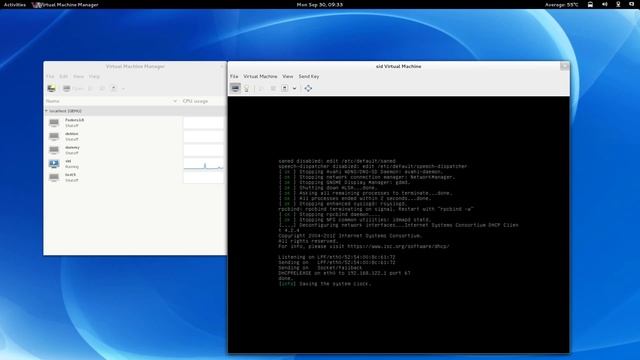The width and height of the screenshot is (640, 360).
Task: Open the clock calendar in top bar
Action: coord(320,4)
